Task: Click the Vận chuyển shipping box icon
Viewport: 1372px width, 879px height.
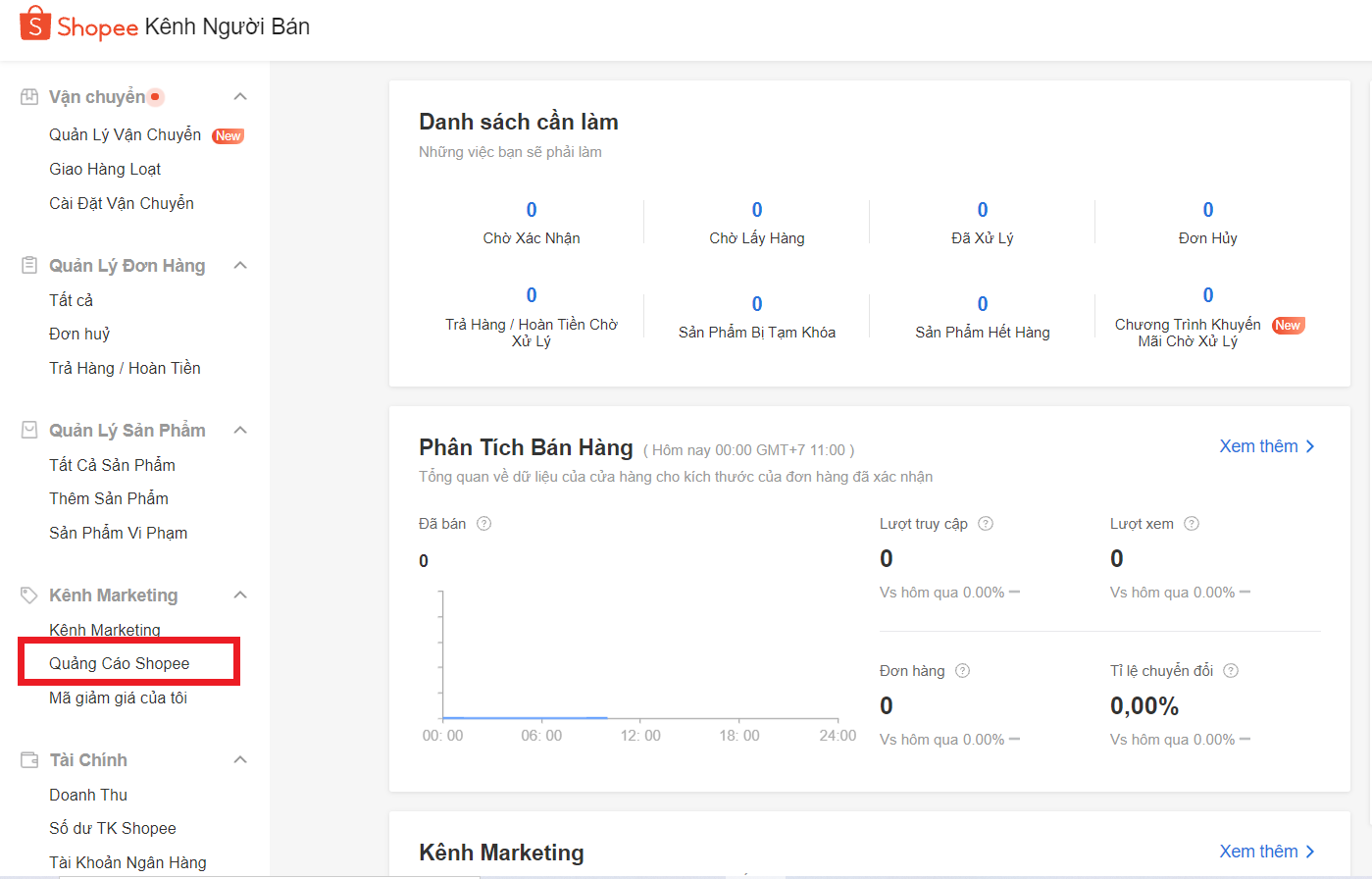Action: (29, 97)
